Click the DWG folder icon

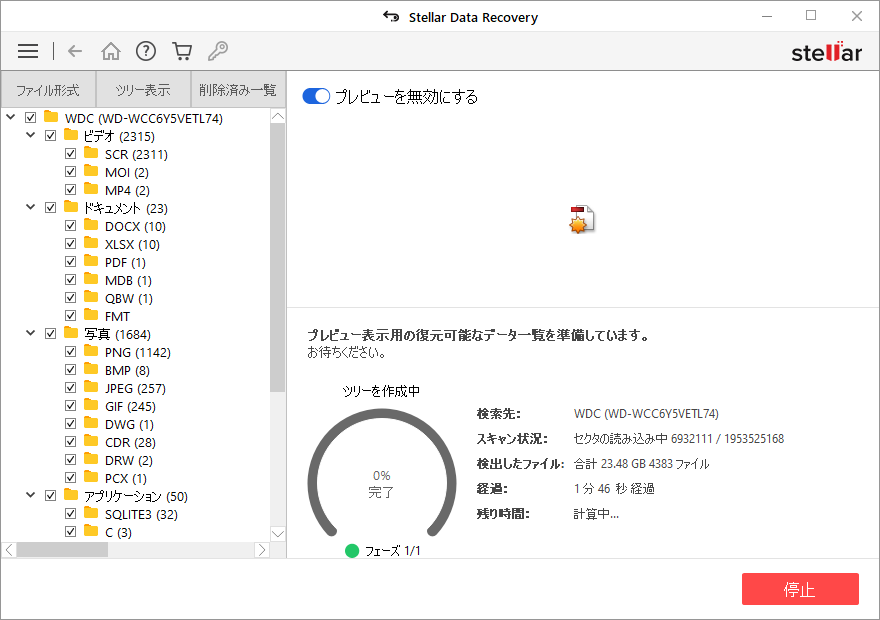[x=91, y=423]
